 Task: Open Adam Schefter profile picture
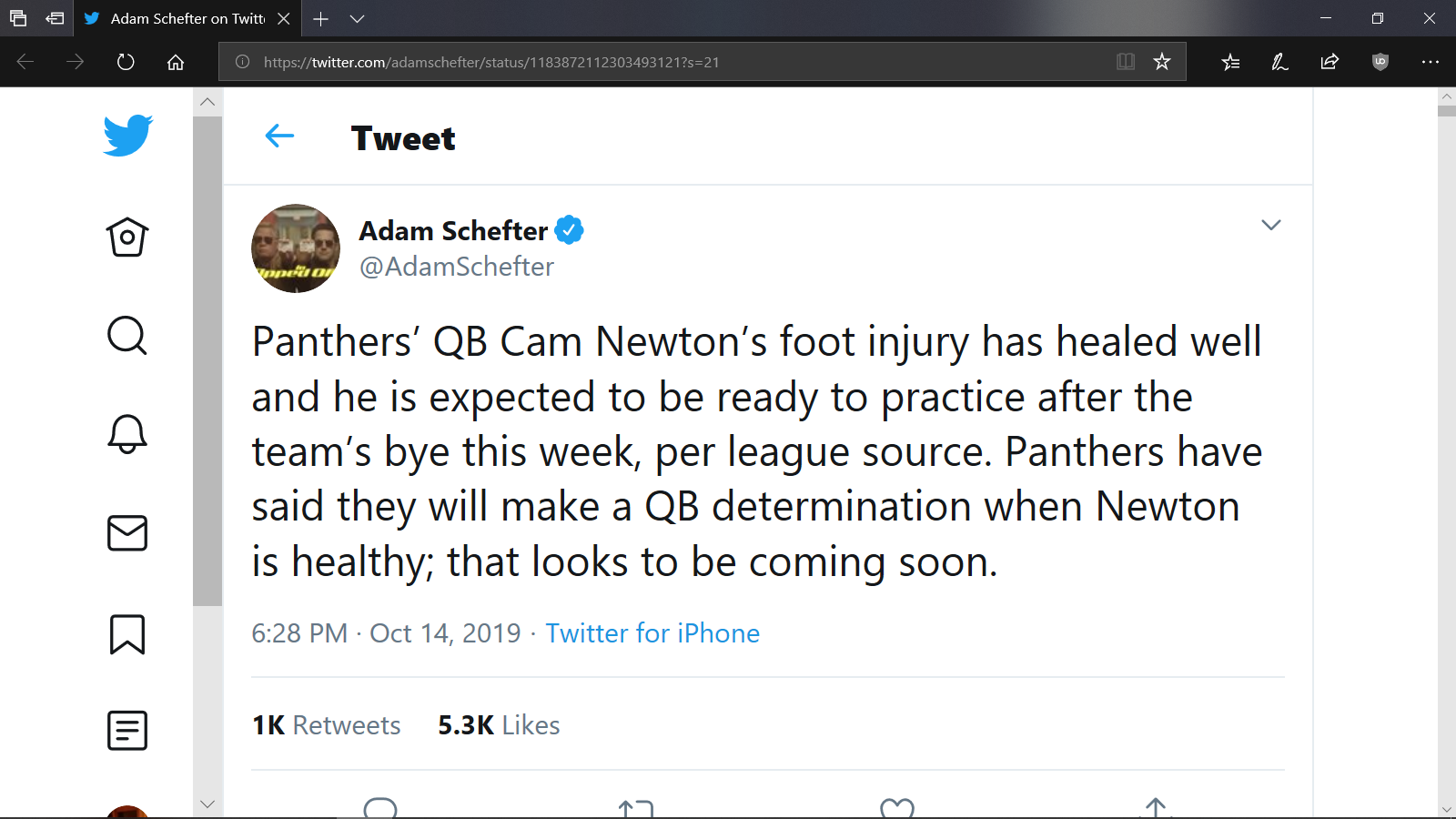(x=296, y=248)
